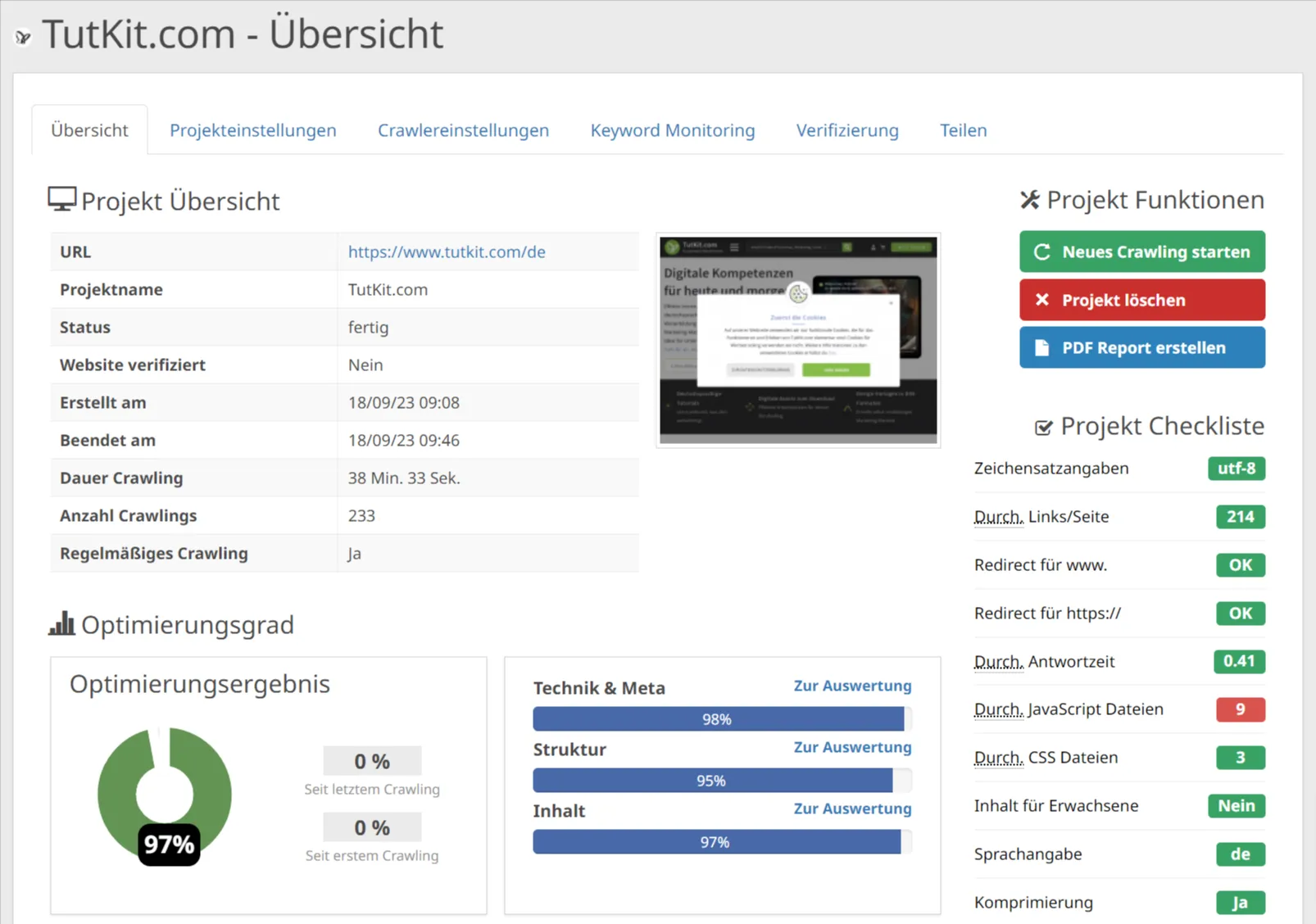Click the red 9 badge for JavaScript Dateien
The image size is (1316, 924).
(x=1241, y=709)
